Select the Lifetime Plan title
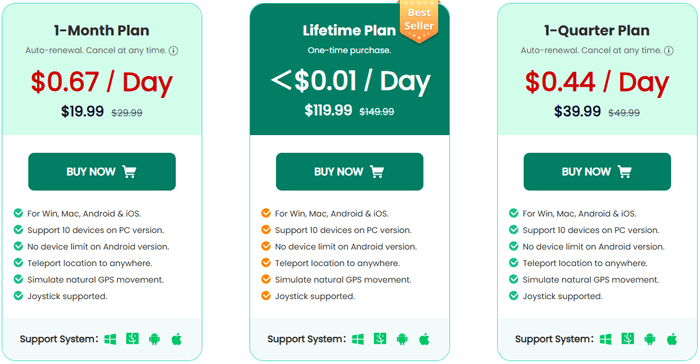700x364 pixels. click(x=349, y=30)
